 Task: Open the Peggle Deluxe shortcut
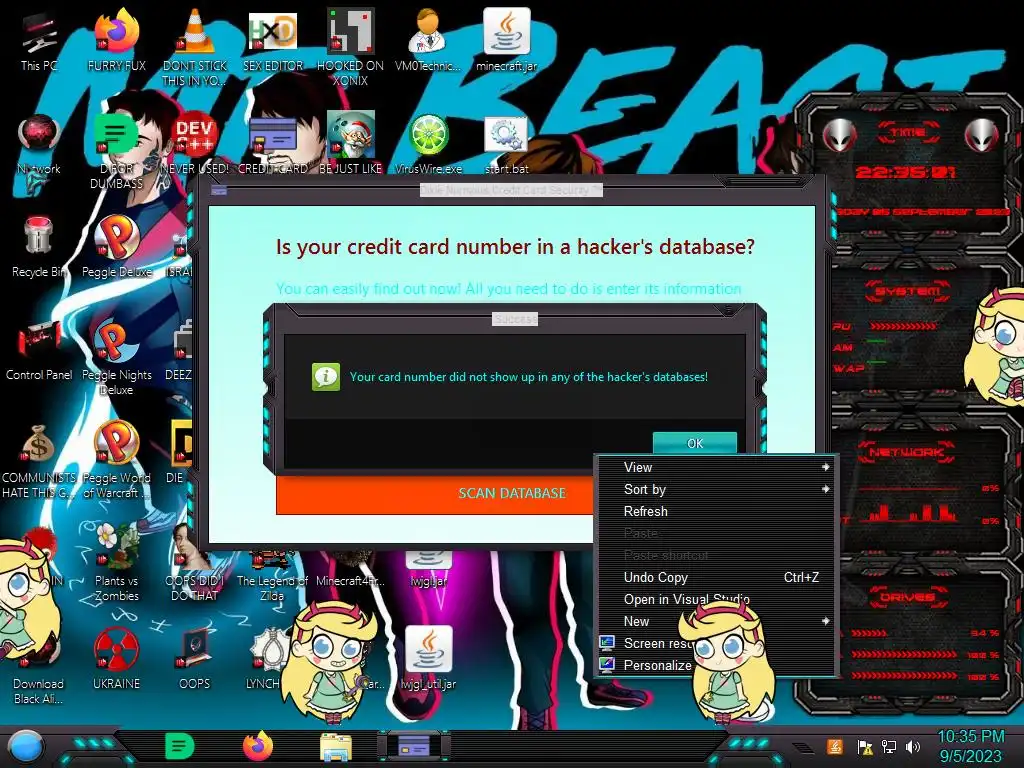click(x=116, y=247)
